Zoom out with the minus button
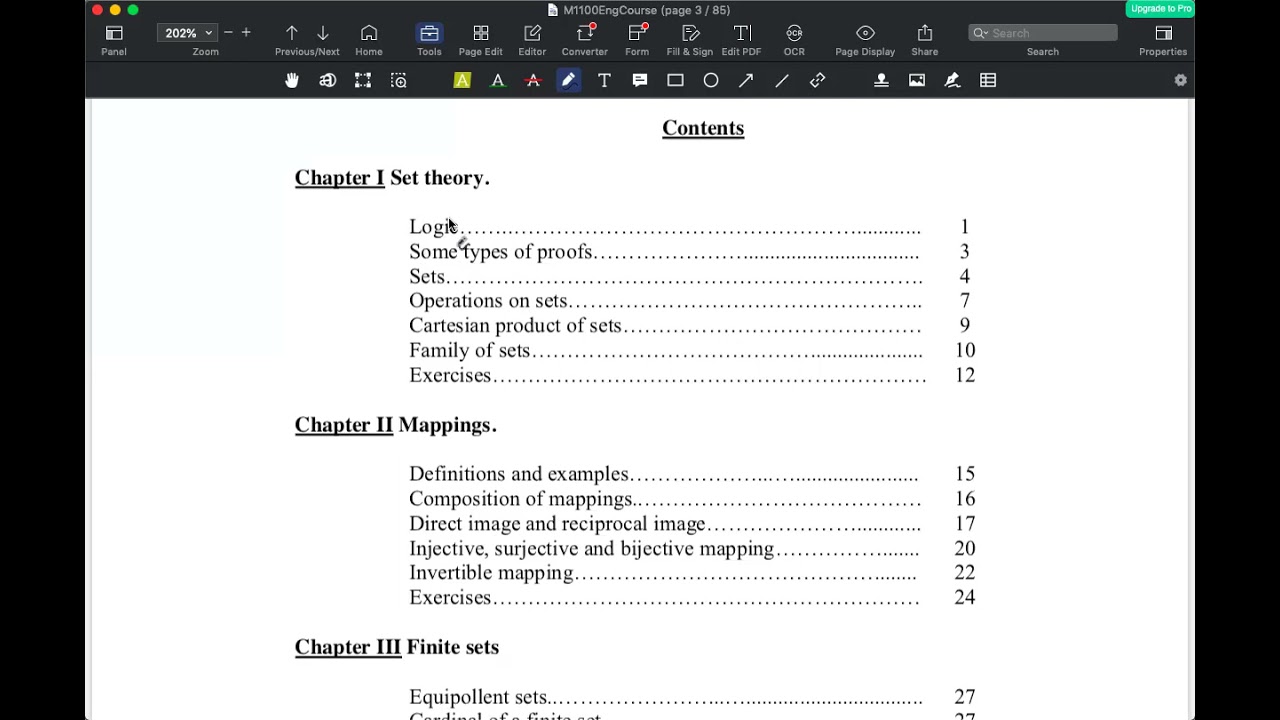1280x720 pixels. click(228, 33)
